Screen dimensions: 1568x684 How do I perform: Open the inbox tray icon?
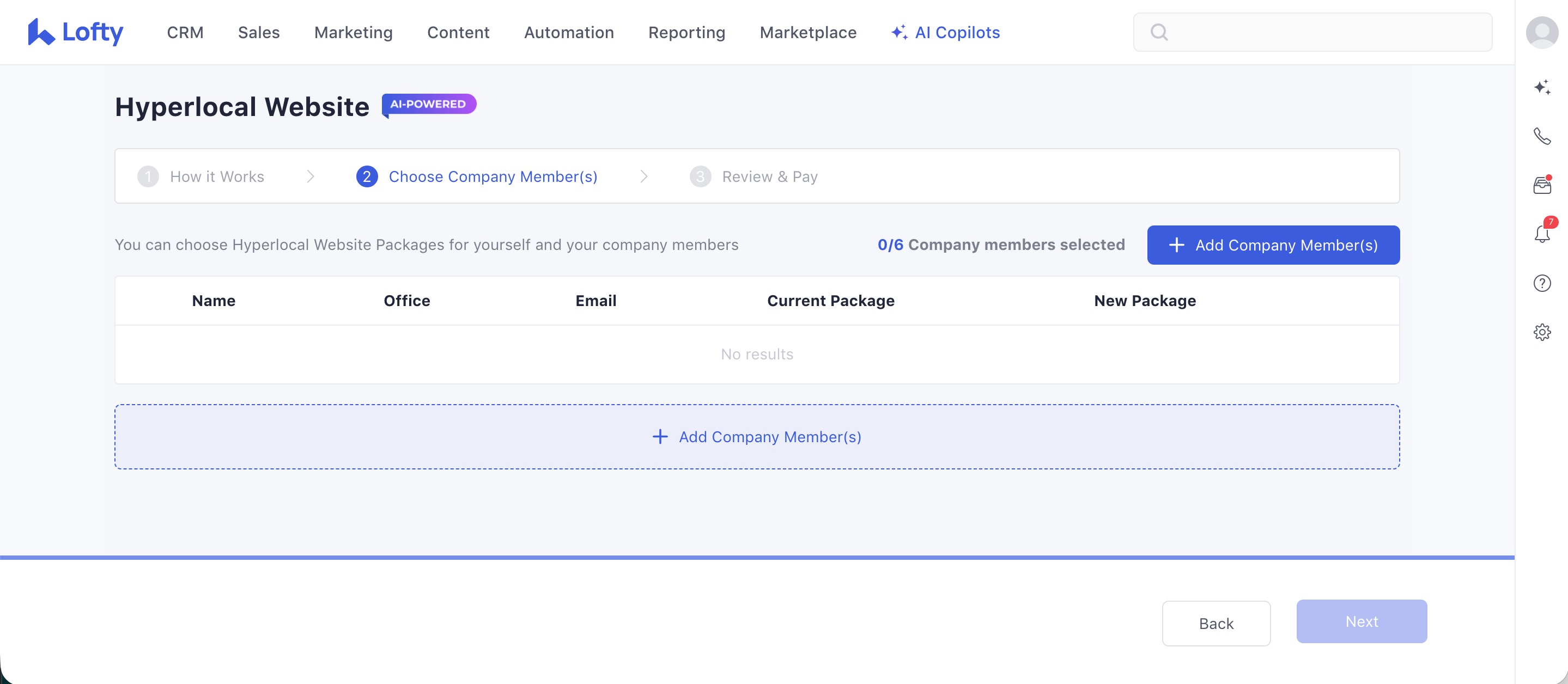pos(1541,185)
